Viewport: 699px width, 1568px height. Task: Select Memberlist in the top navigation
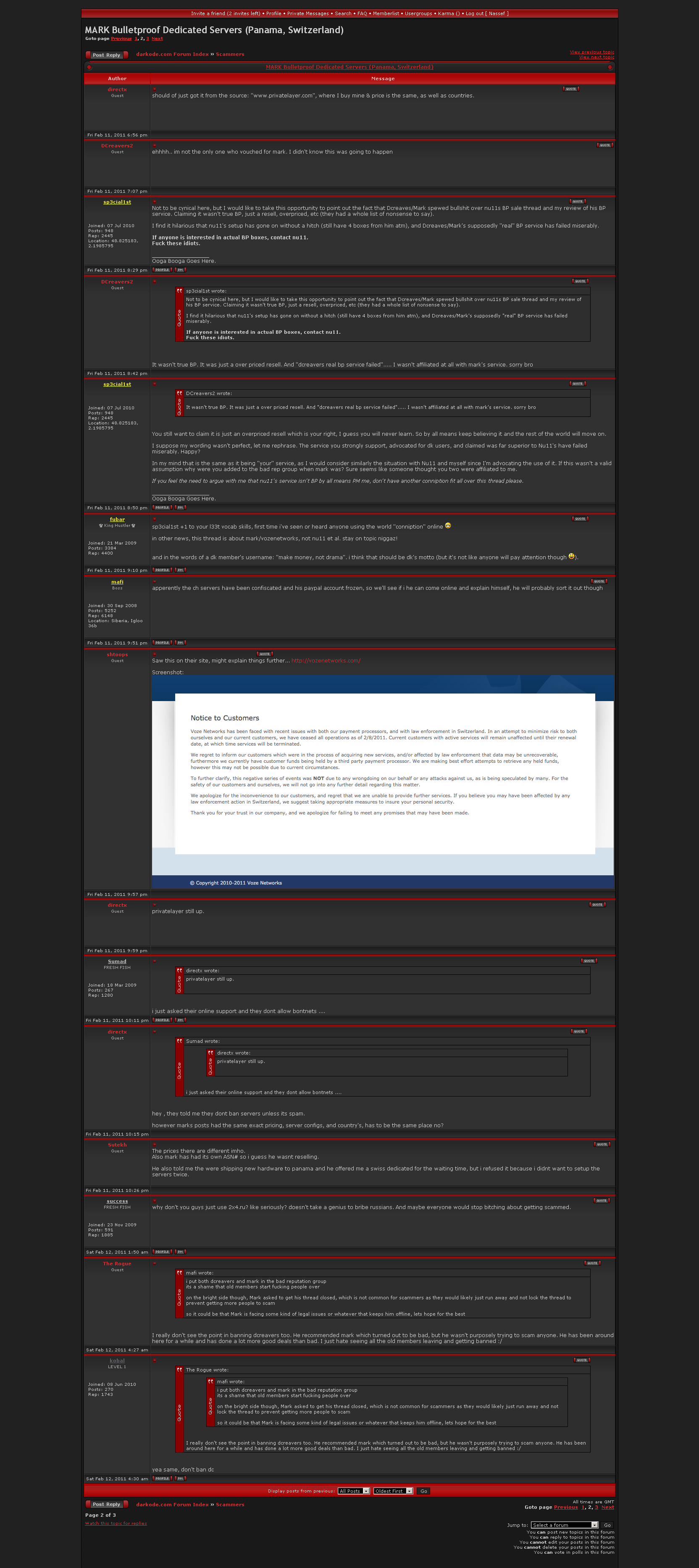(x=386, y=13)
